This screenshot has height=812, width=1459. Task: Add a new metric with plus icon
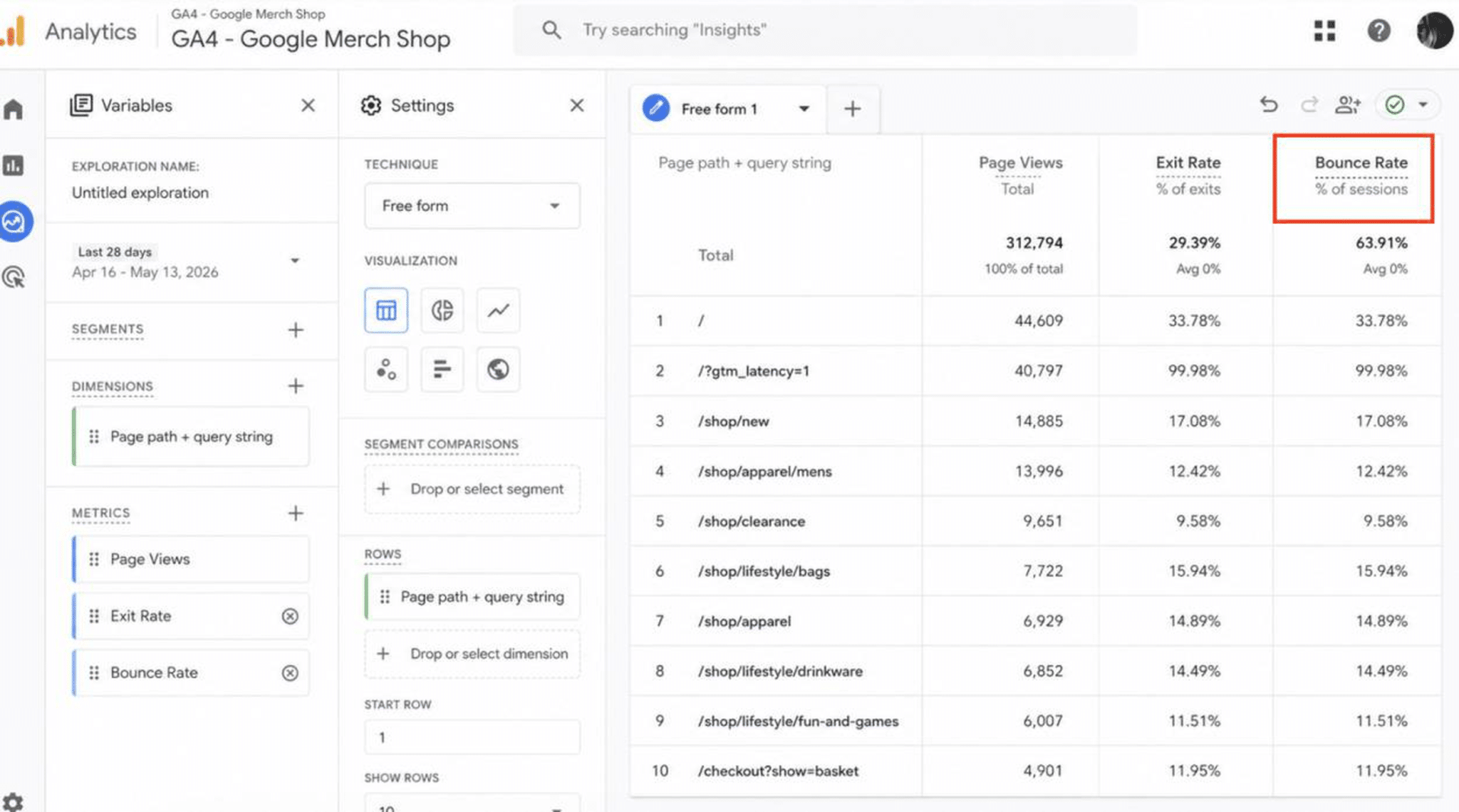[296, 514]
